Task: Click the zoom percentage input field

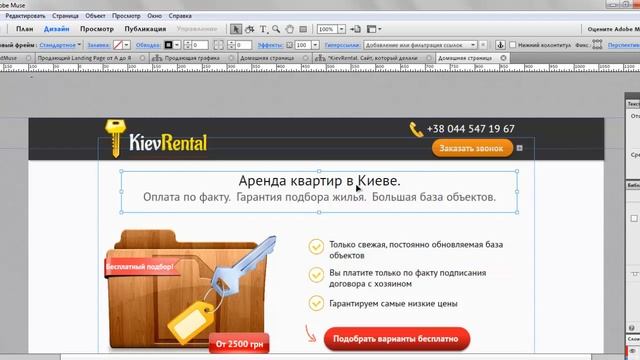Action: tap(327, 29)
